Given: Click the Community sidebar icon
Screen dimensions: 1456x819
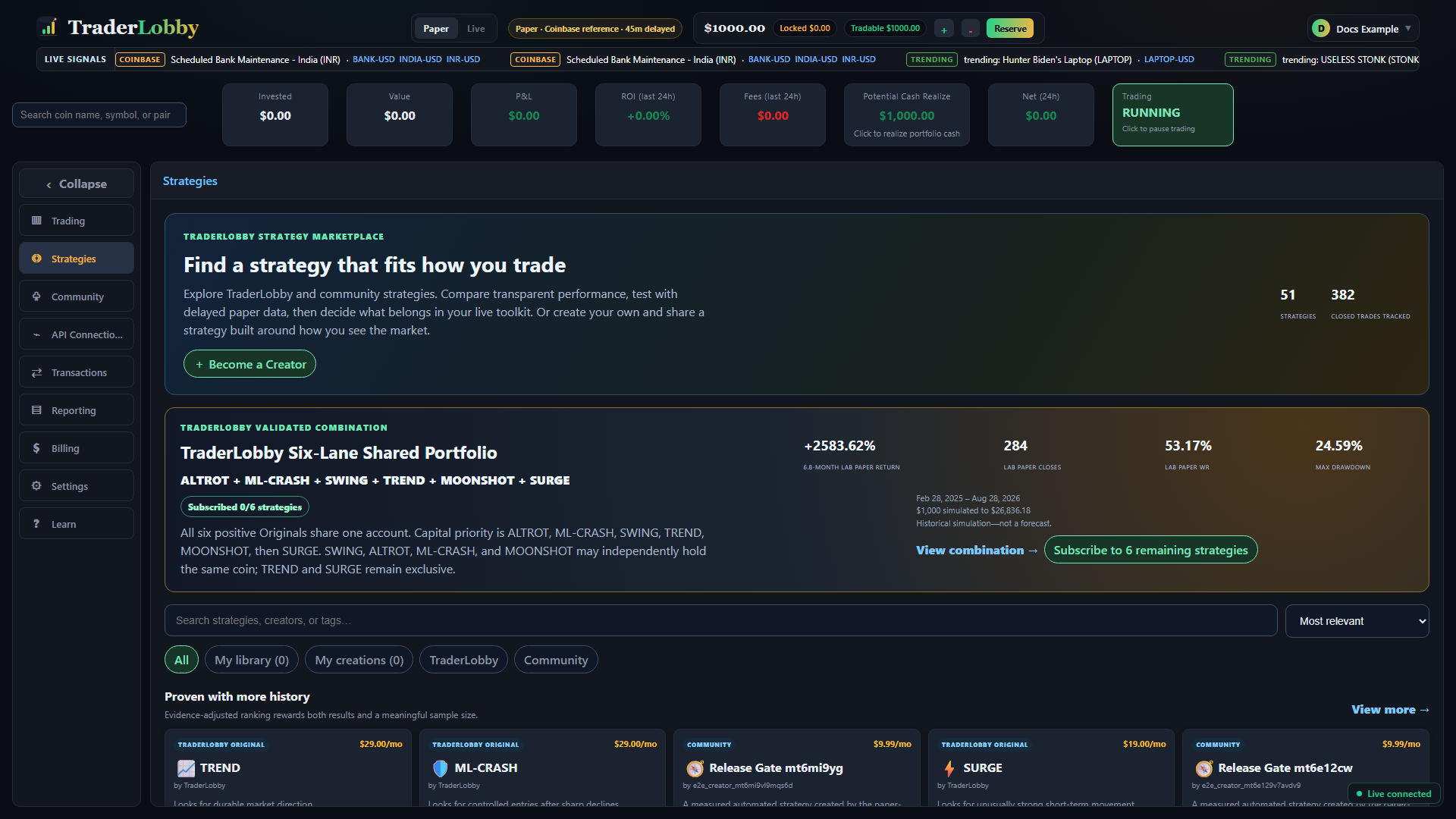Looking at the screenshot, I should (x=36, y=297).
